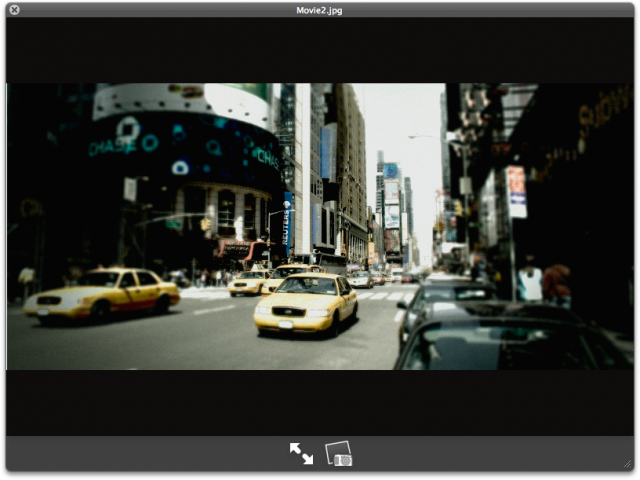Grab the window resize grip corner
Screen dimensions: 640x480
coord(627,464)
